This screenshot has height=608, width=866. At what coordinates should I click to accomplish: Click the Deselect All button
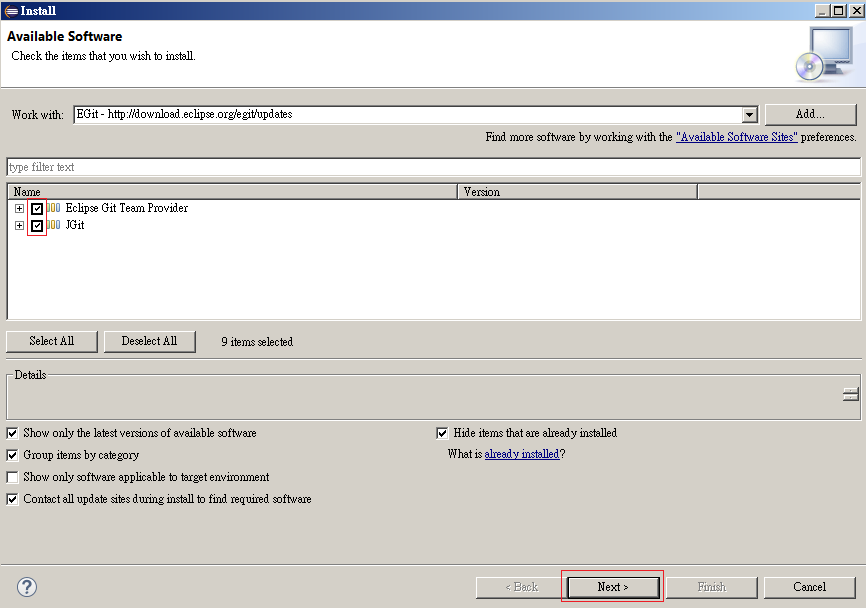[x=149, y=341]
